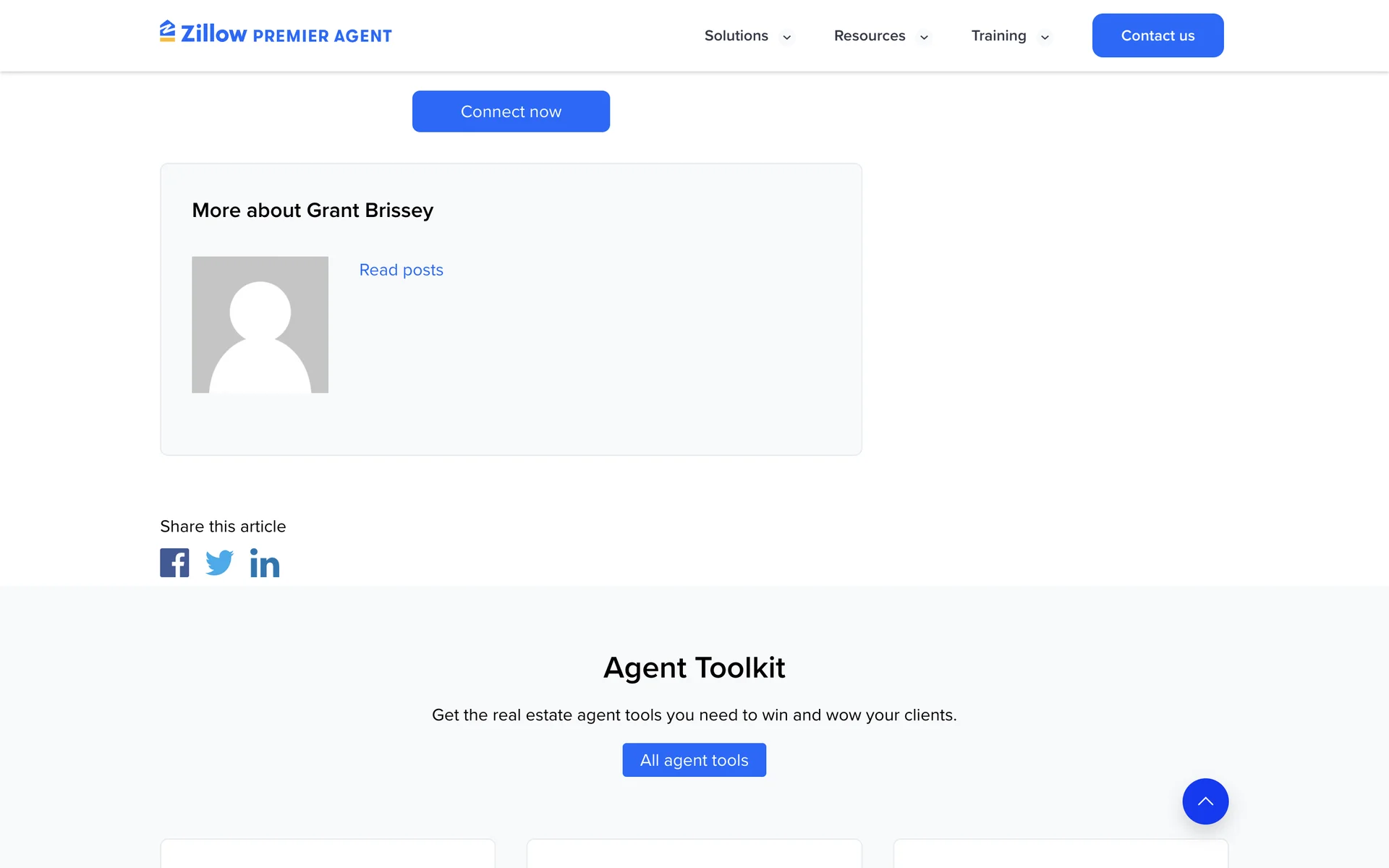Click the All agent tools button
The image size is (1389, 868).
694,760
